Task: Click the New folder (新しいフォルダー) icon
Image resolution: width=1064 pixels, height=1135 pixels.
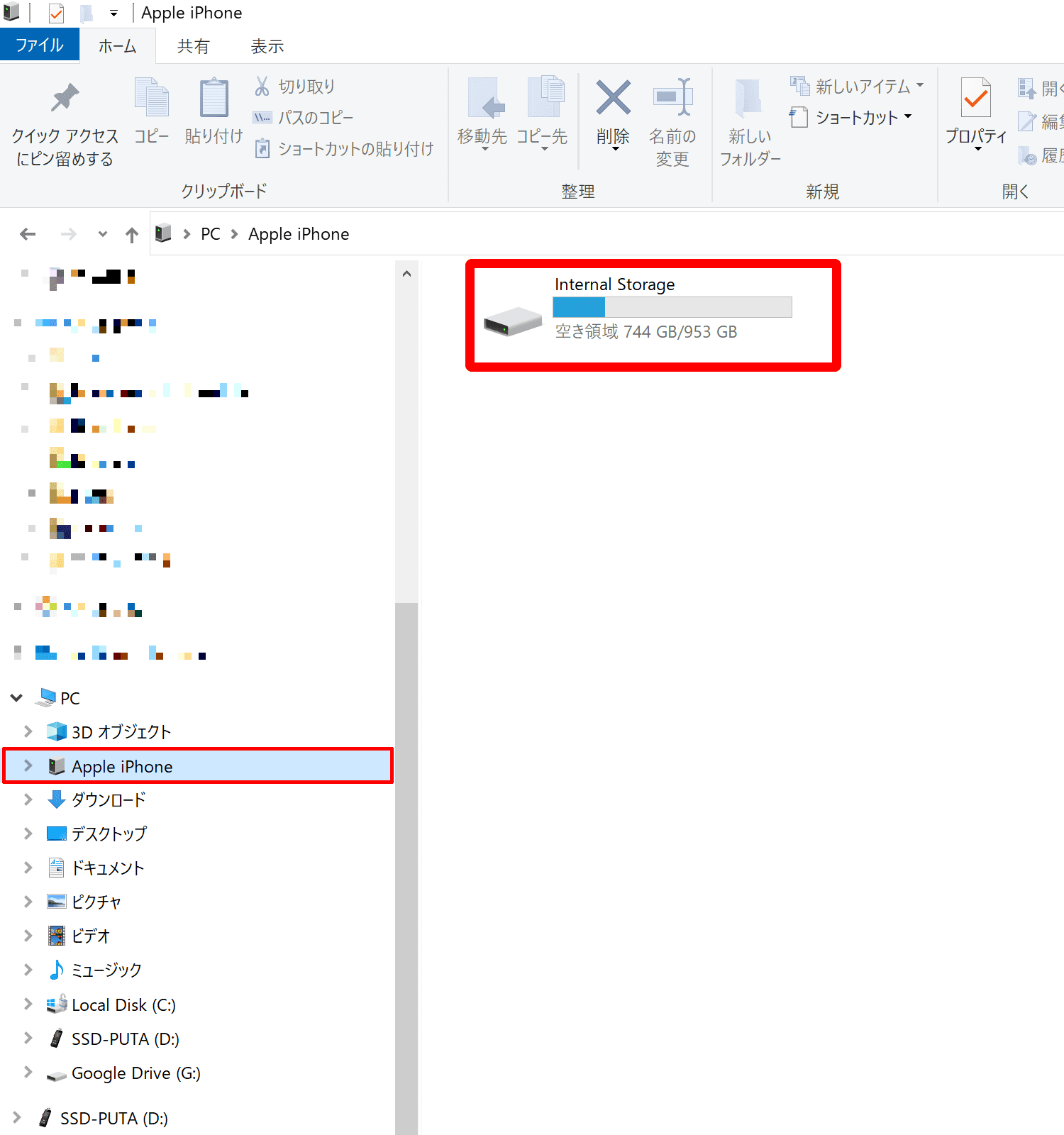Action: (x=749, y=97)
